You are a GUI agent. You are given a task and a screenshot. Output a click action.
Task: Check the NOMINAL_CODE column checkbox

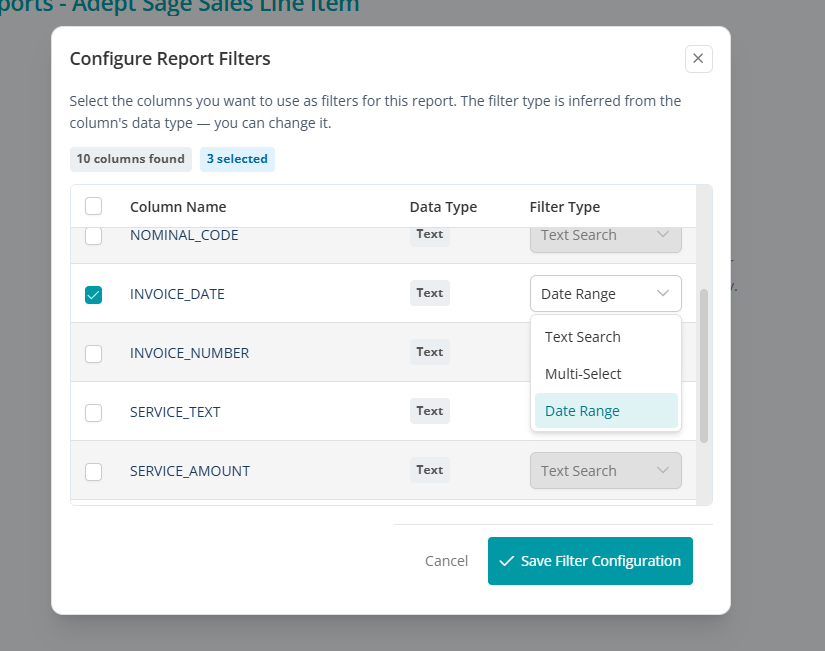pos(94,236)
